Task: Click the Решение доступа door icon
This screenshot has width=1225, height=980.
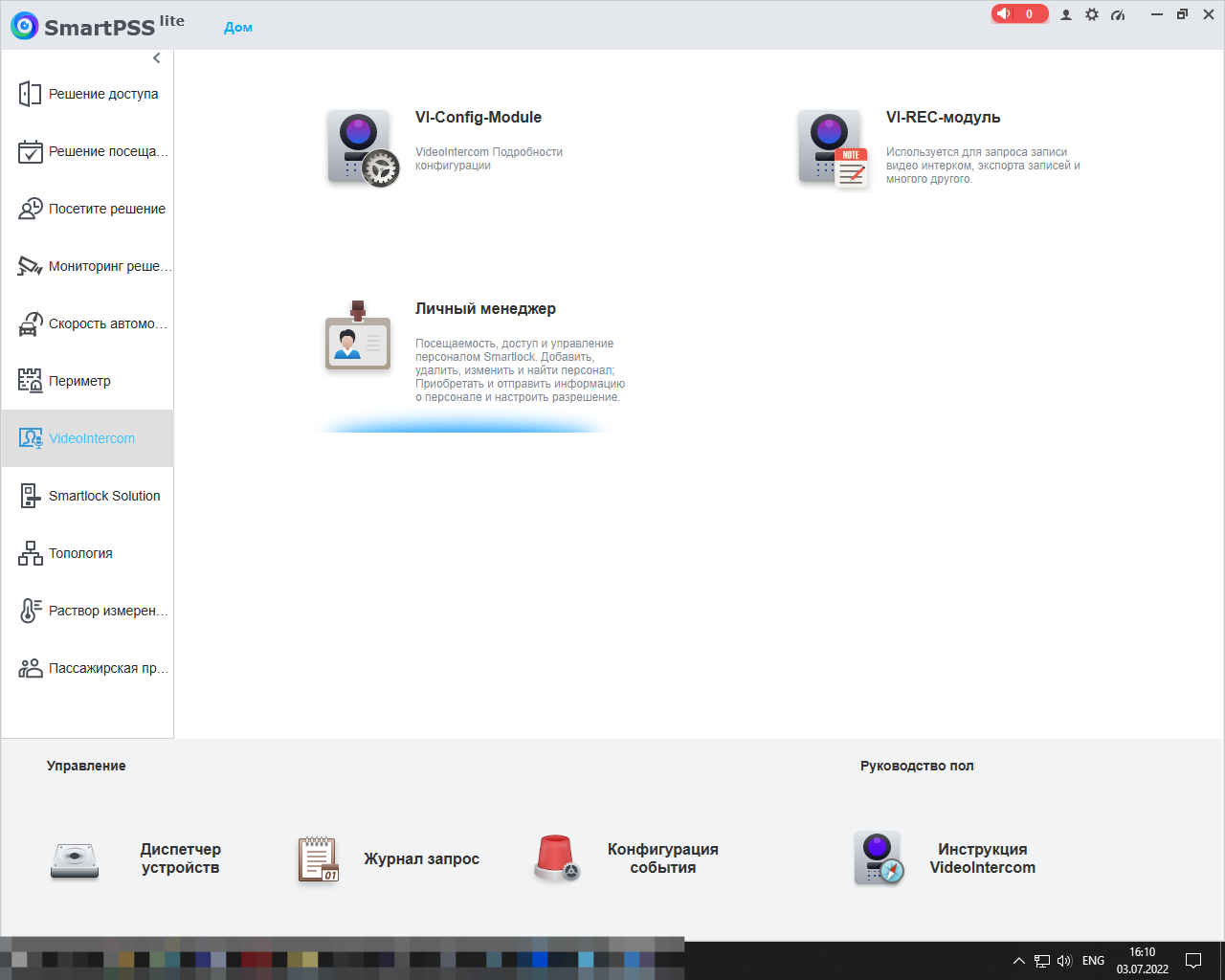Action: tap(30, 94)
